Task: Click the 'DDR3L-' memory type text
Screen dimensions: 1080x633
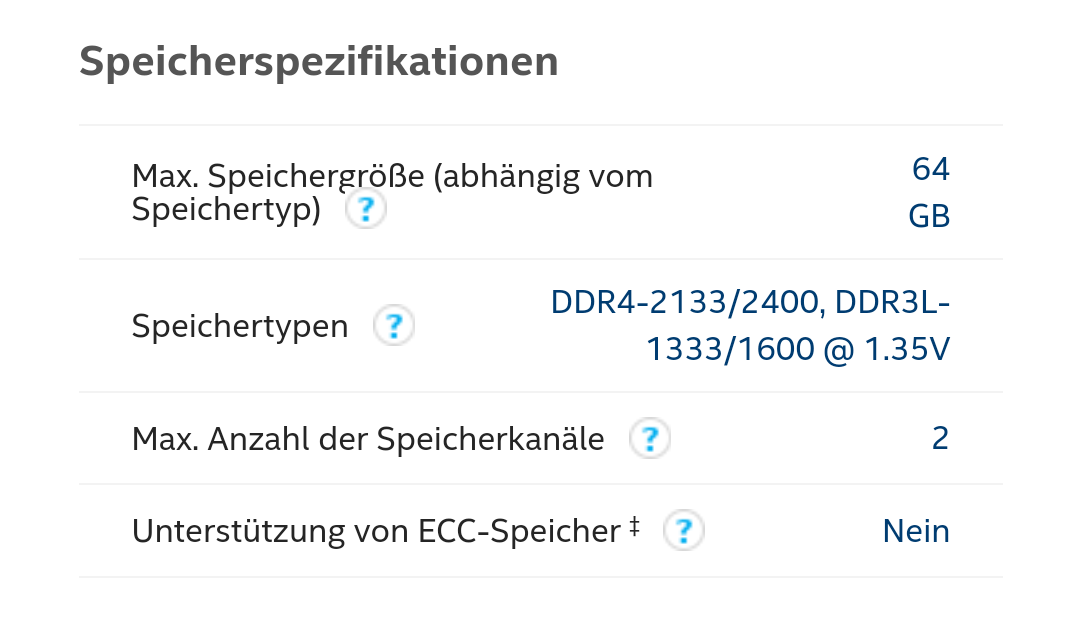Action: coord(892,302)
